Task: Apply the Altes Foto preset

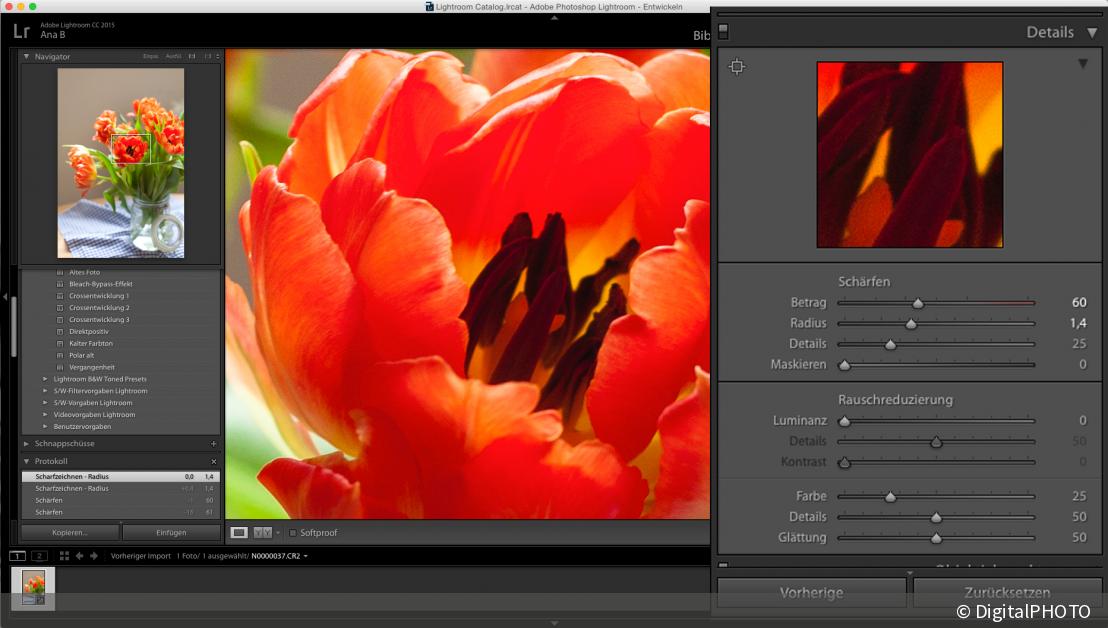Action: (x=84, y=272)
